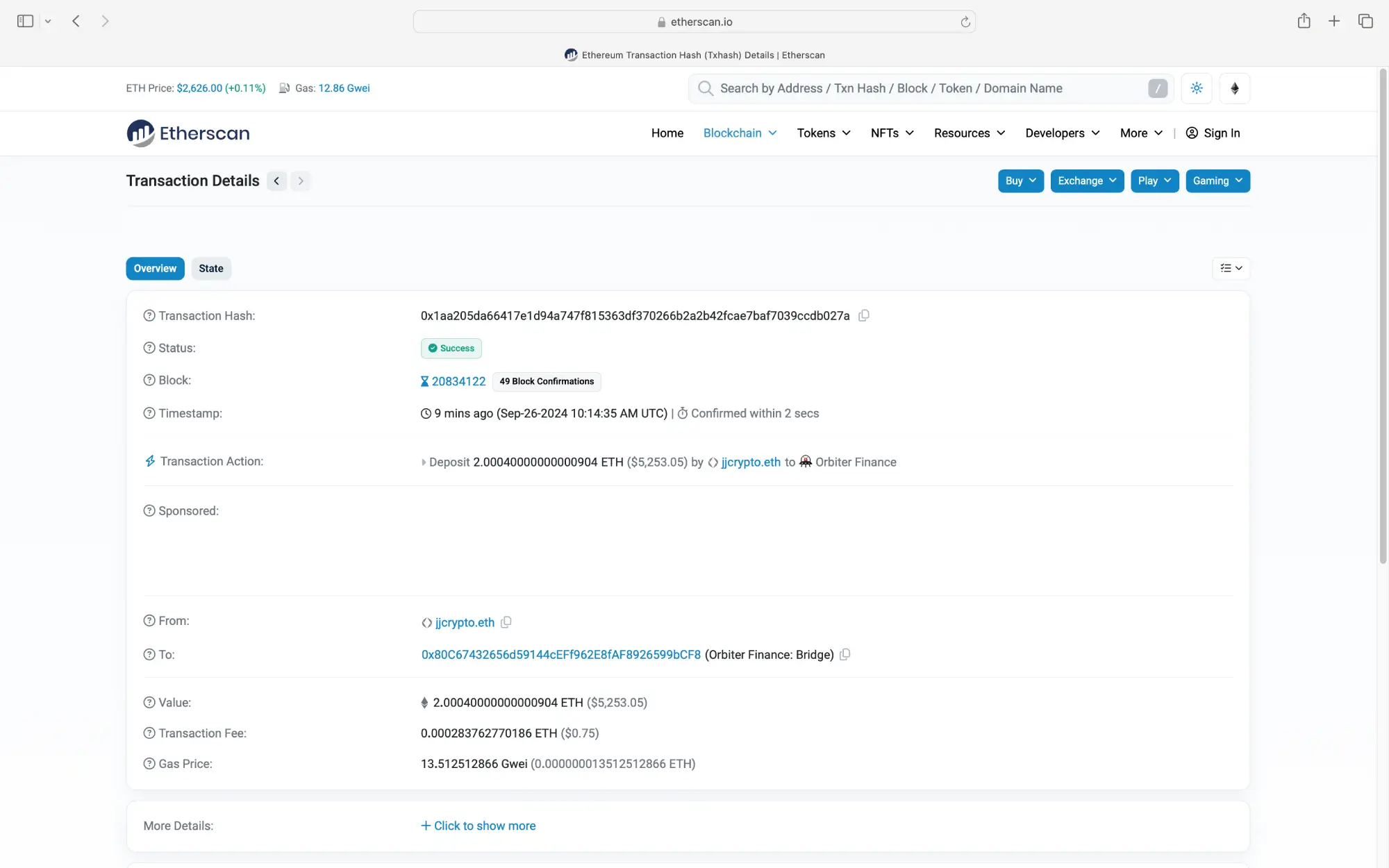Switch to the State tab
This screenshot has height=868, width=1389.
coord(211,268)
